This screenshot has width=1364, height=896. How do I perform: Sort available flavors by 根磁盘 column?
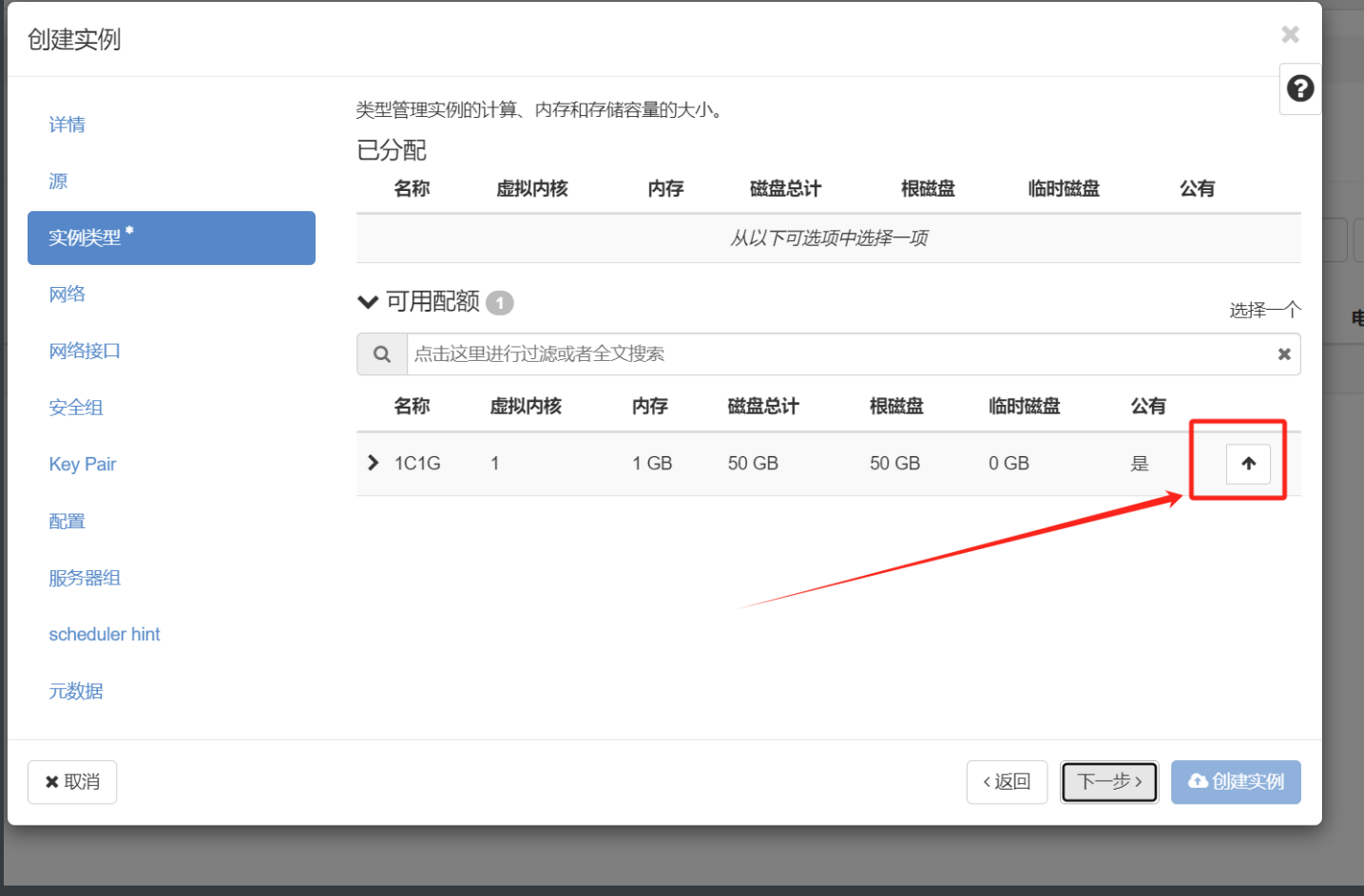(x=896, y=407)
